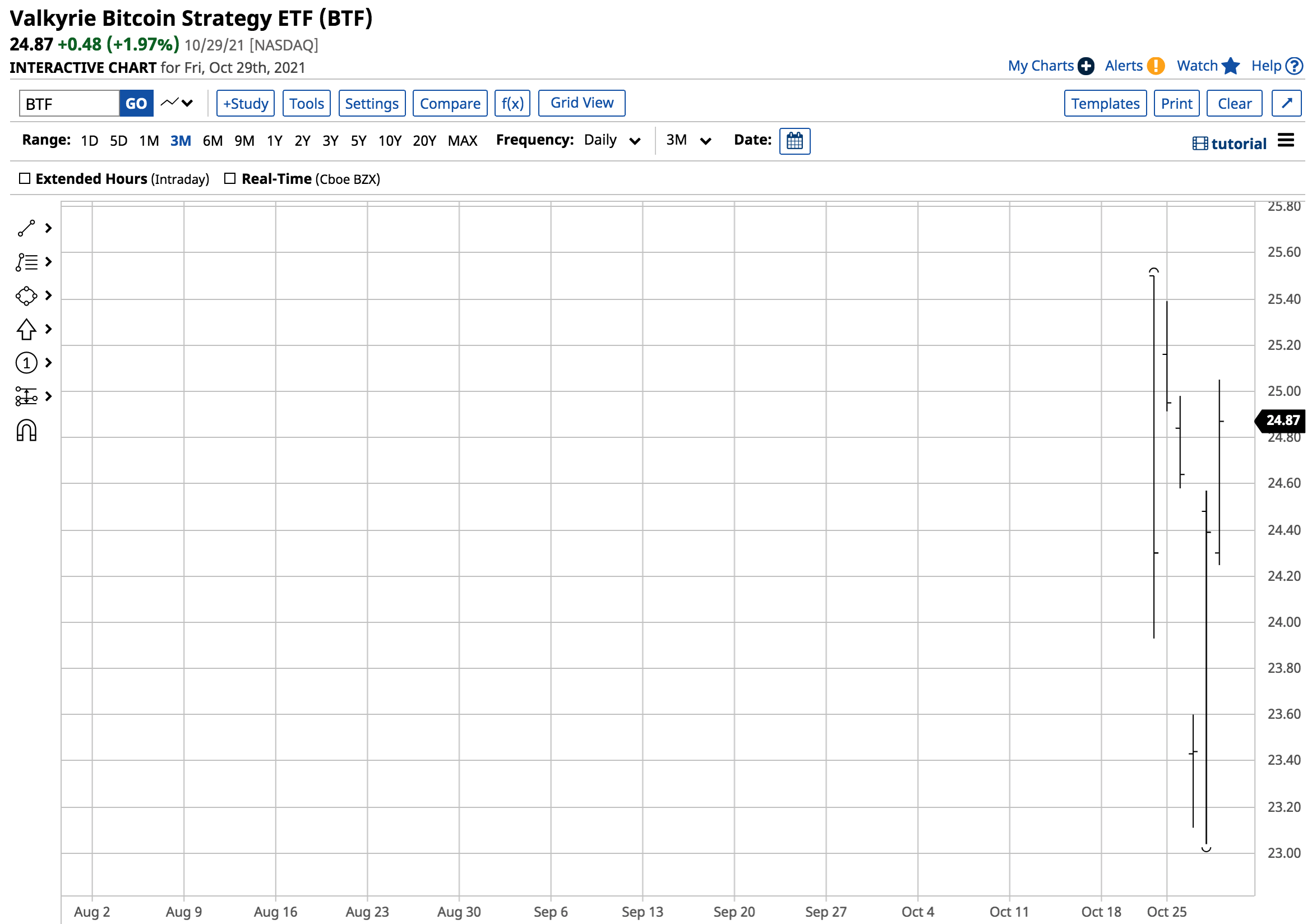Toggle the magnet snap tool
The width and height of the screenshot is (1312, 924).
26,431
